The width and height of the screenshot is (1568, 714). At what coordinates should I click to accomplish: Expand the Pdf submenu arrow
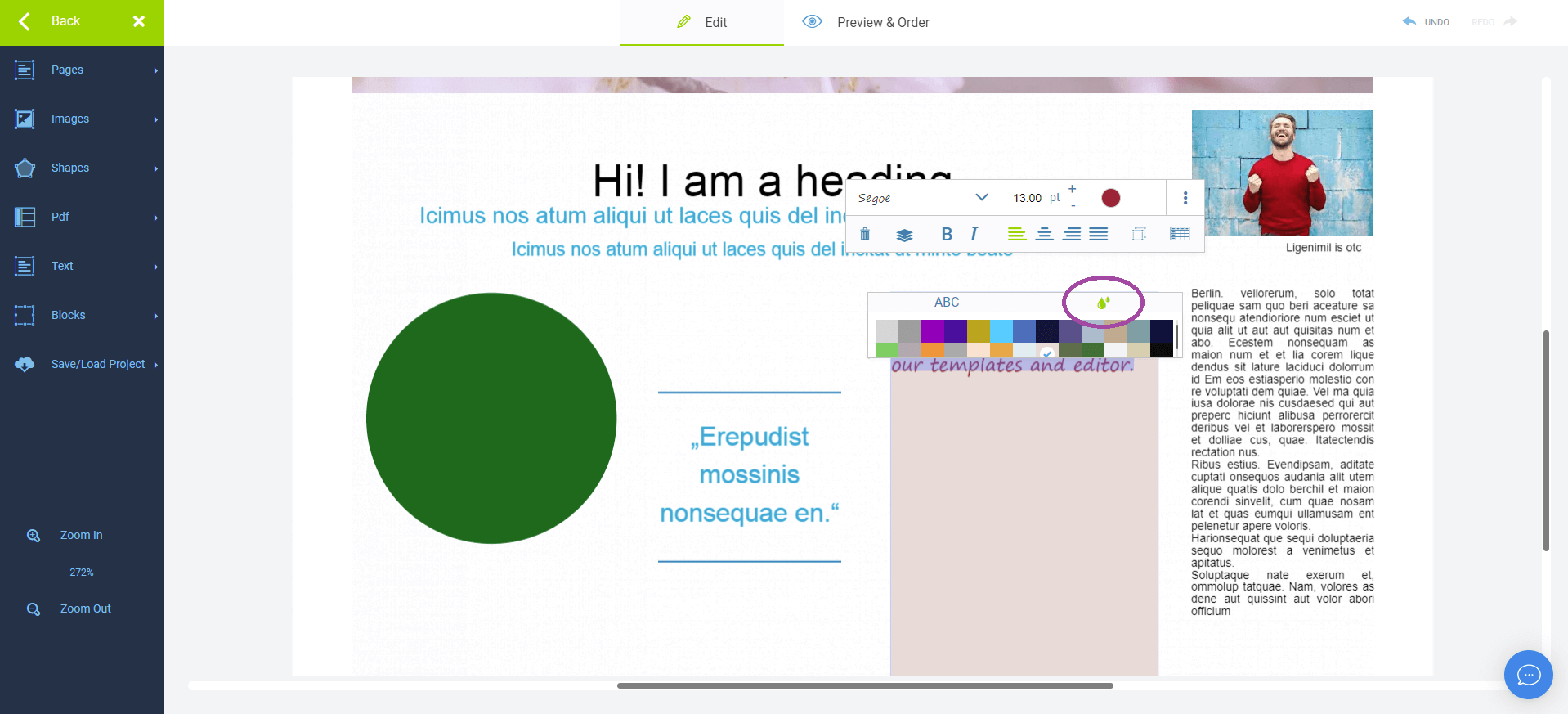click(x=155, y=218)
